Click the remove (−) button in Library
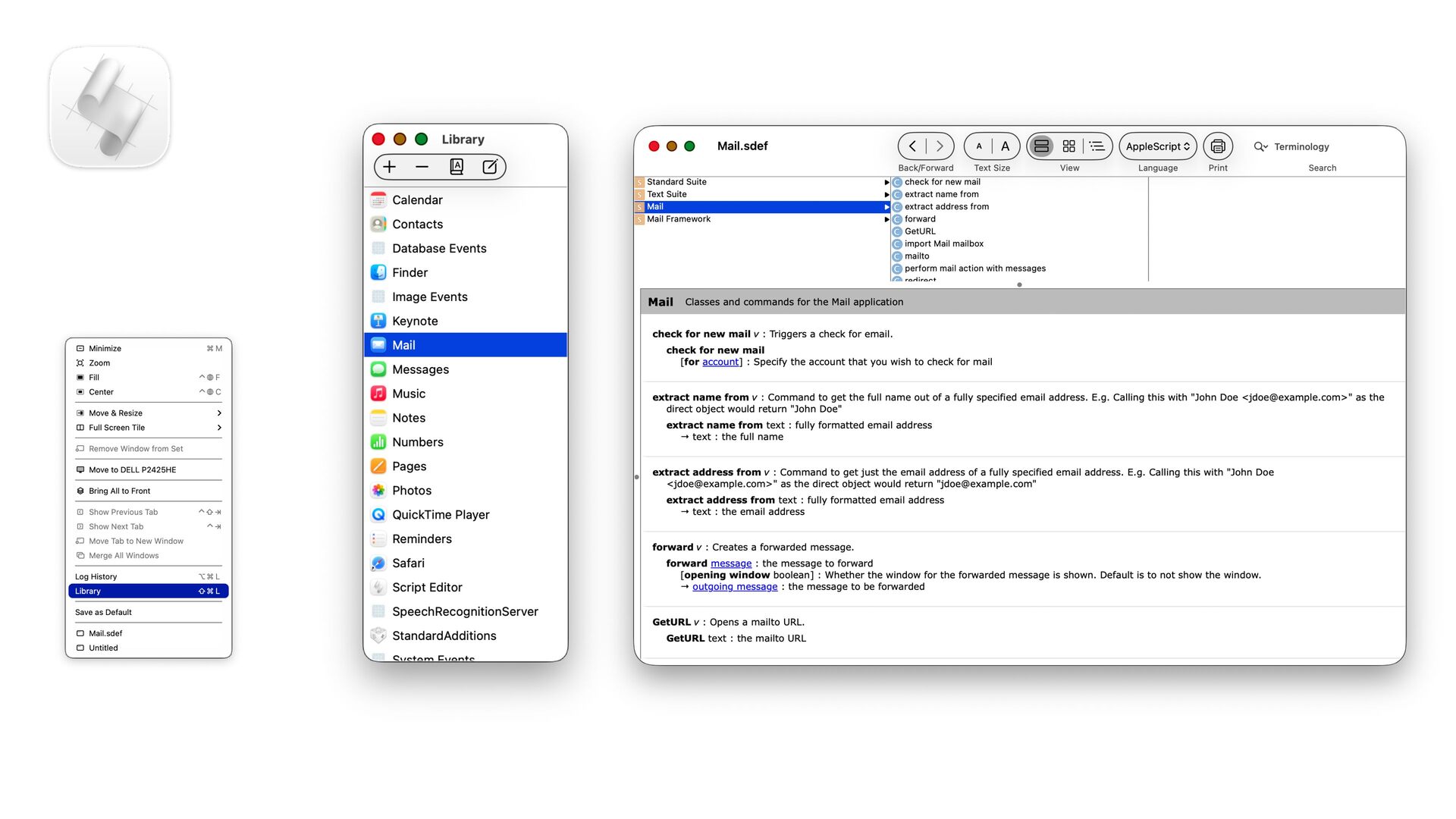The width and height of the screenshot is (1456, 819). pyautogui.click(x=422, y=167)
